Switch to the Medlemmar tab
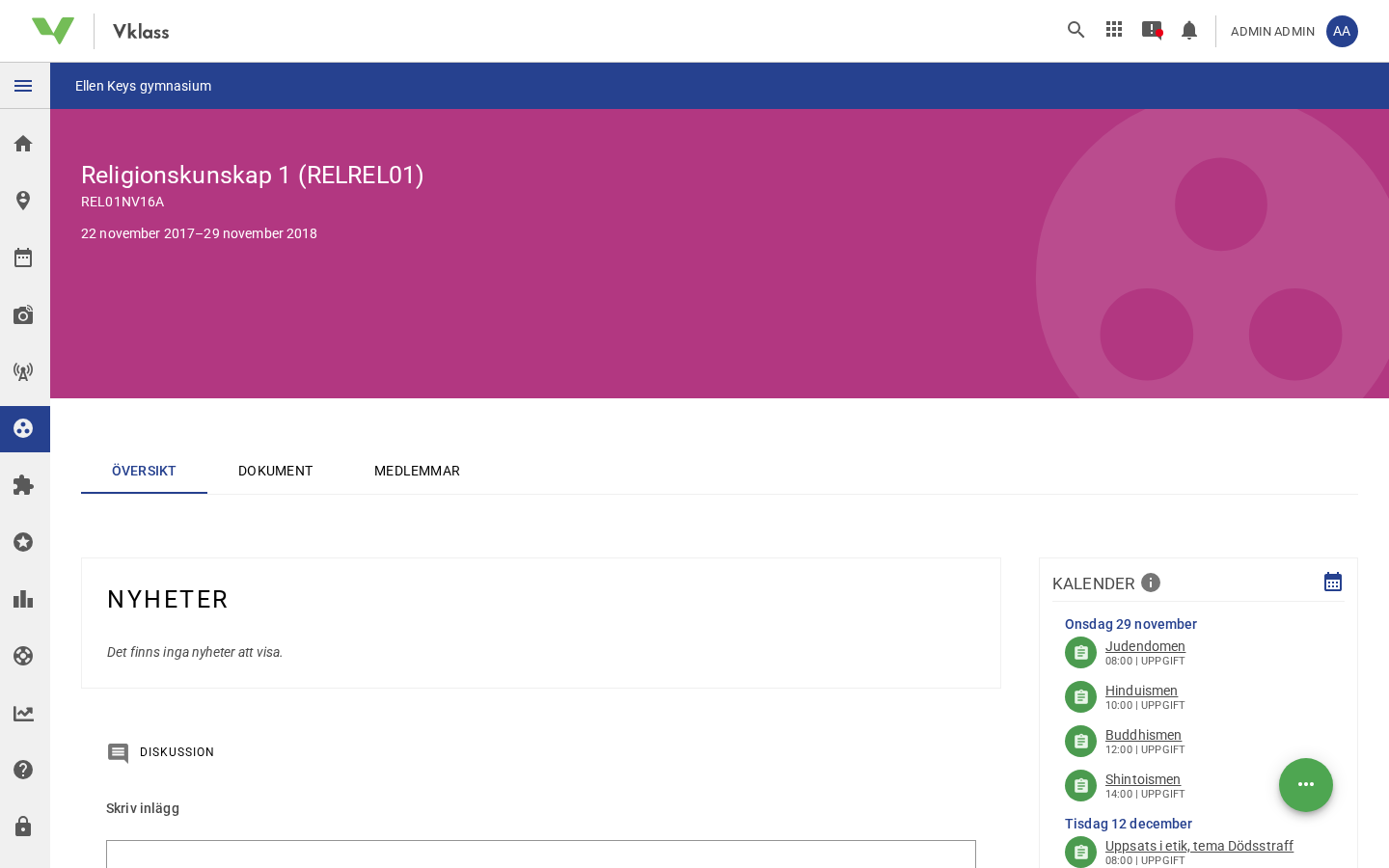This screenshot has height=868, width=1389. [x=417, y=471]
